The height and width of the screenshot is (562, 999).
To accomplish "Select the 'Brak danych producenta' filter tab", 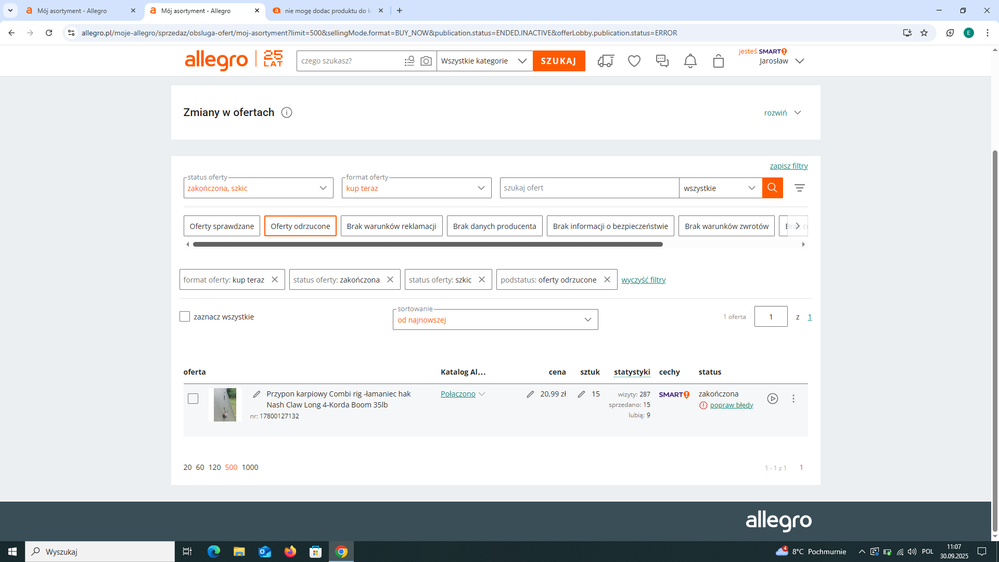I will click(494, 226).
